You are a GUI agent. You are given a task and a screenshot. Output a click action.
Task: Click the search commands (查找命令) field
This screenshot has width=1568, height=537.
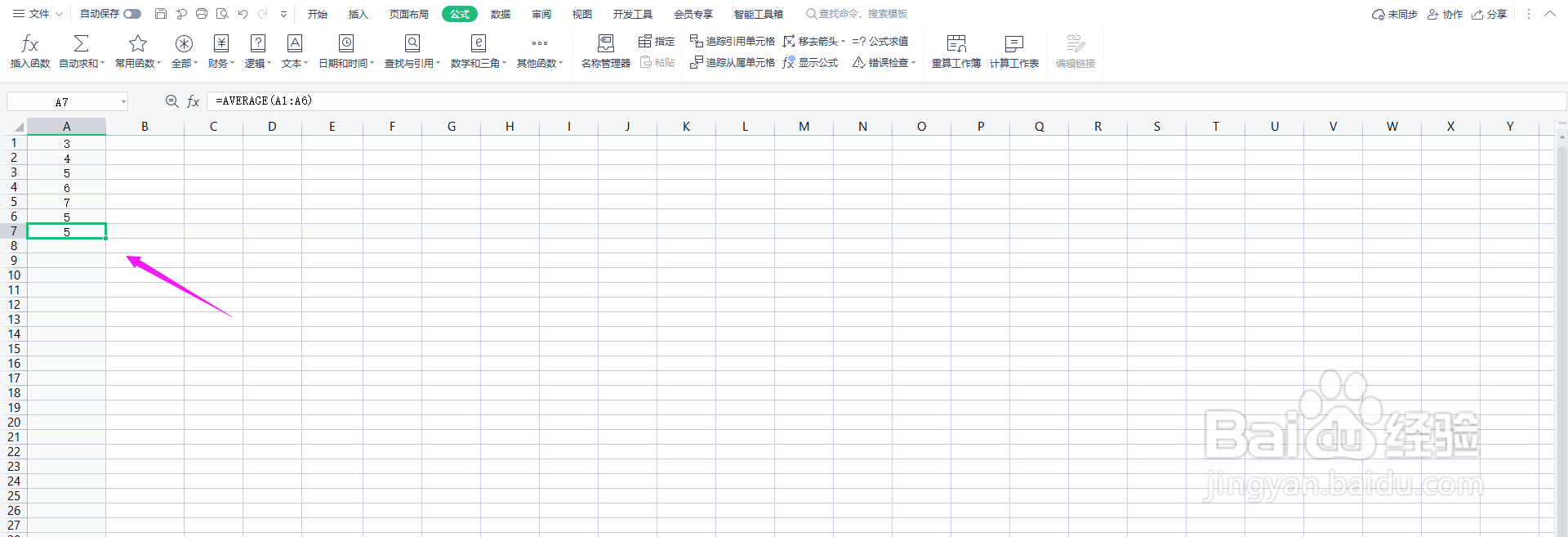pos(857,14)
